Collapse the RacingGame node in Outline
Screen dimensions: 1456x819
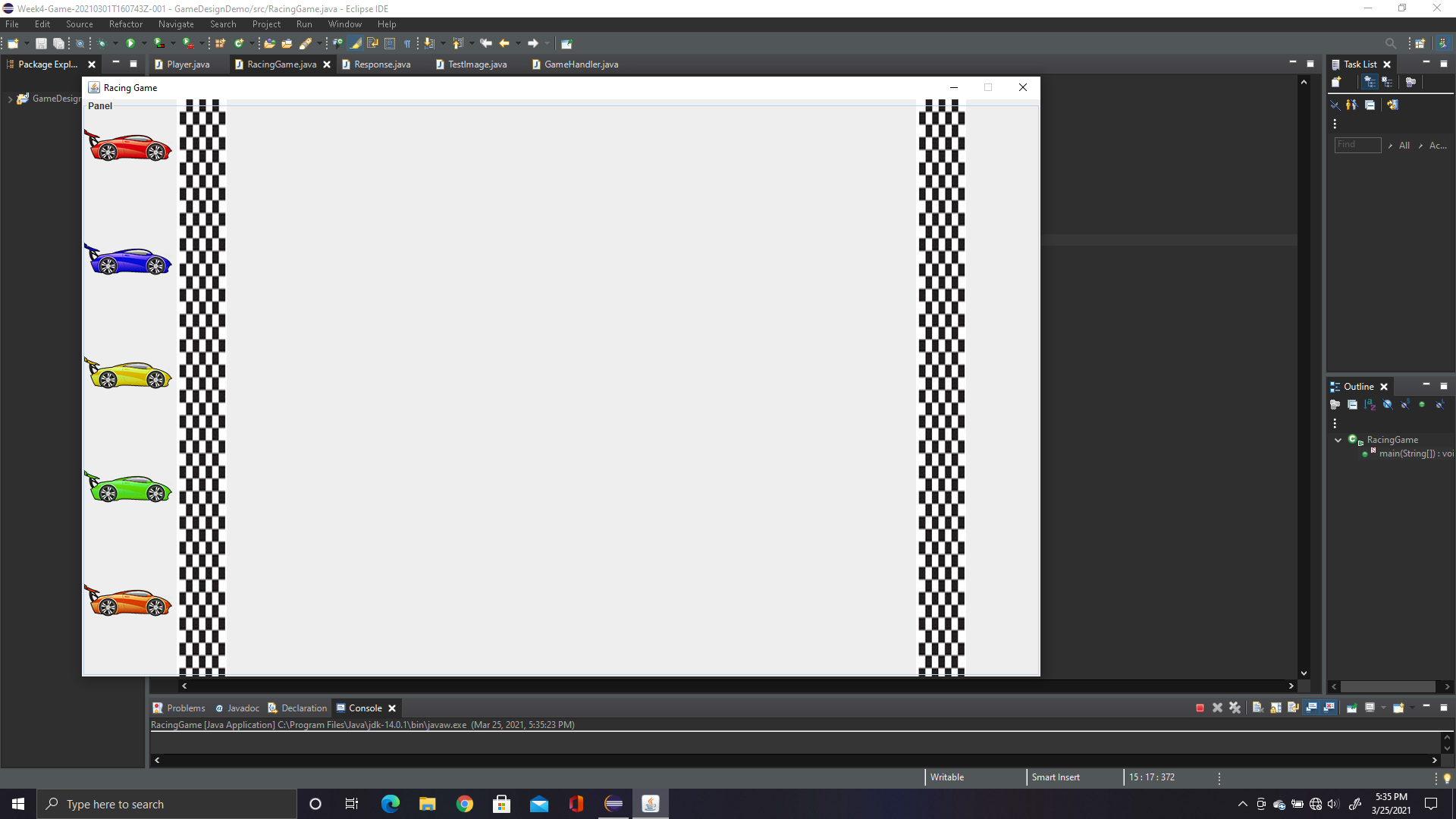click(x=1339, y=440)
